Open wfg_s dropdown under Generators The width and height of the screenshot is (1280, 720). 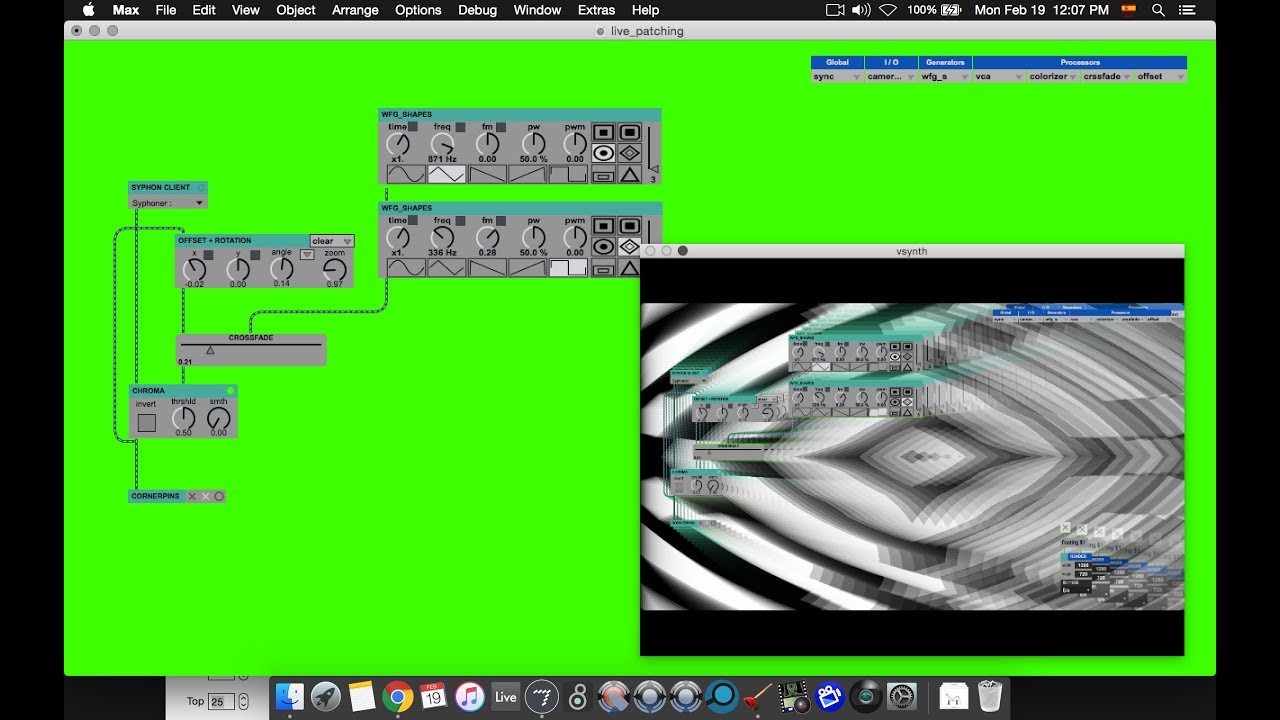tap(945, 76)
